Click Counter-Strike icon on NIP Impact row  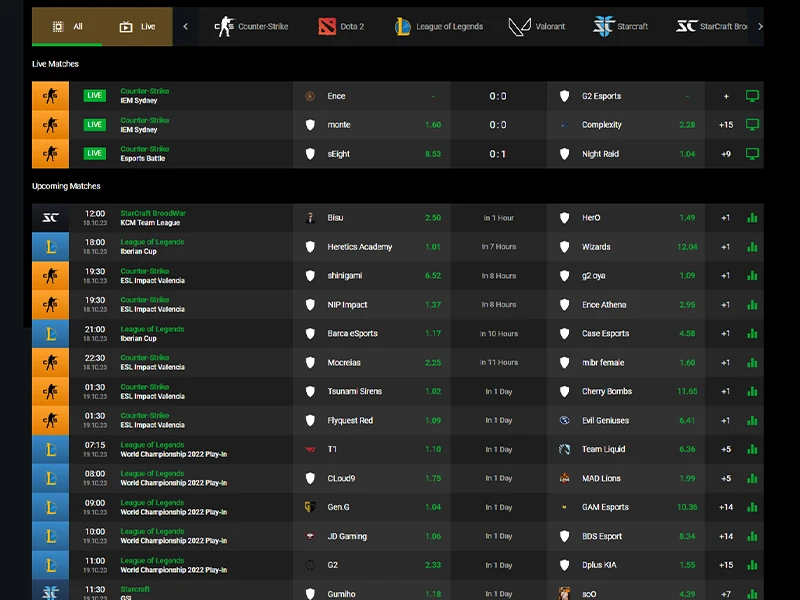pos(51,305)
